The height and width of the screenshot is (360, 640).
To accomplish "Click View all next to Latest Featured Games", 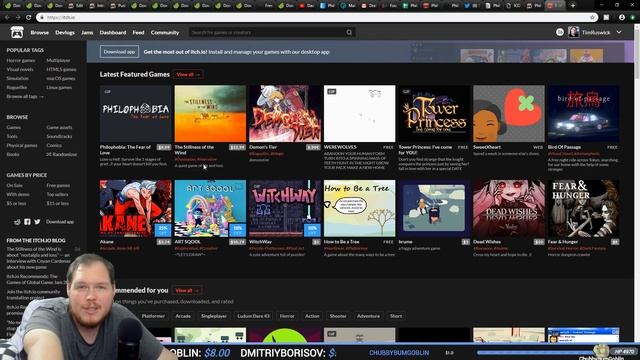I will coord(188,75).
